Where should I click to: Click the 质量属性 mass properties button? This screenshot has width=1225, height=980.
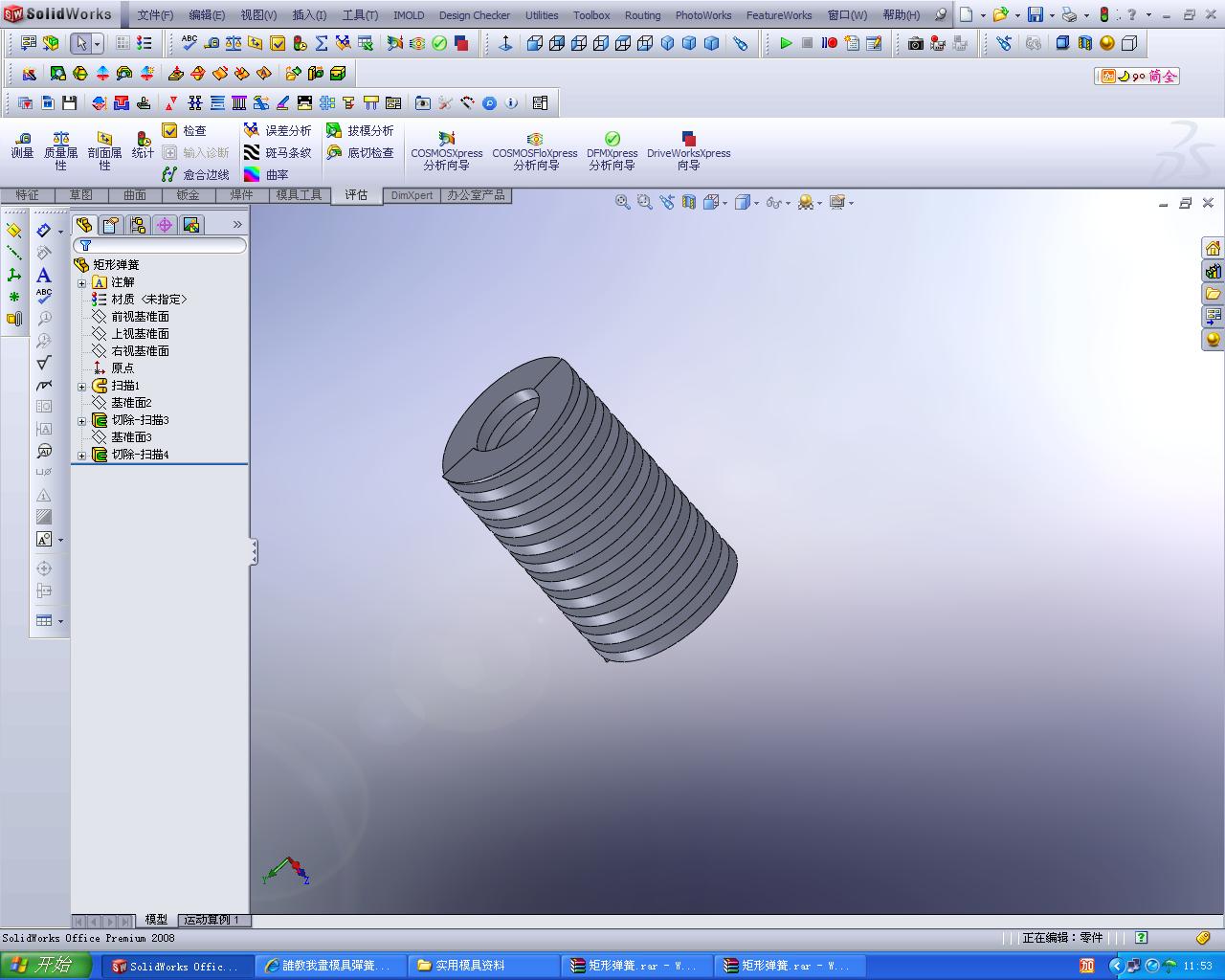coord(60,151)
